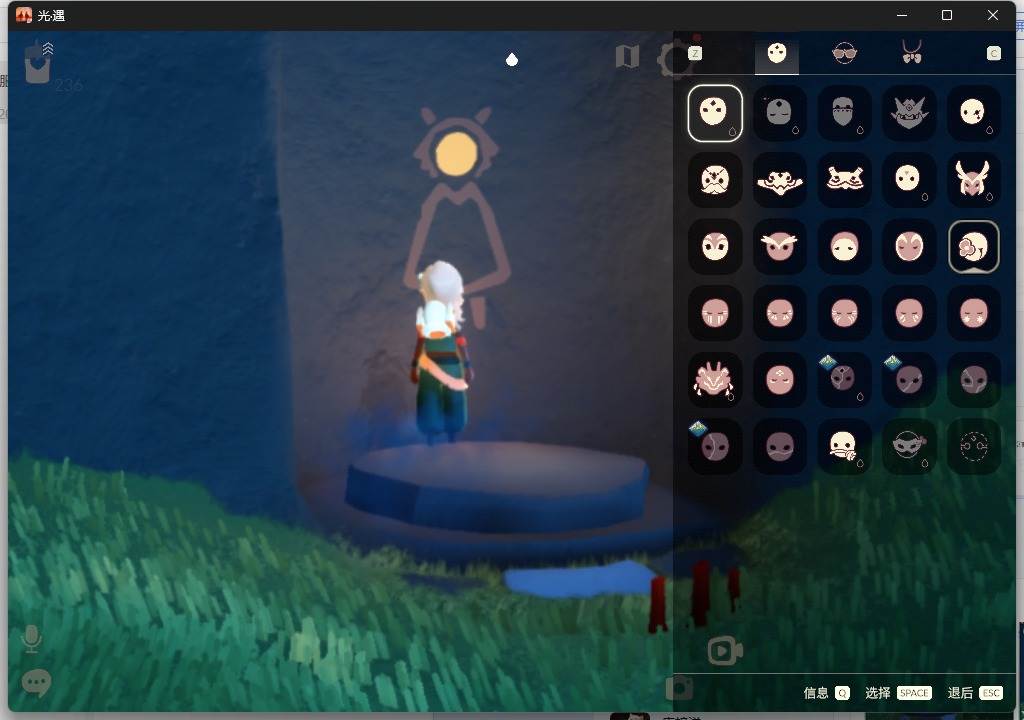
Task: Select the white wide-winged mask
Action: (x=779, y=180)
